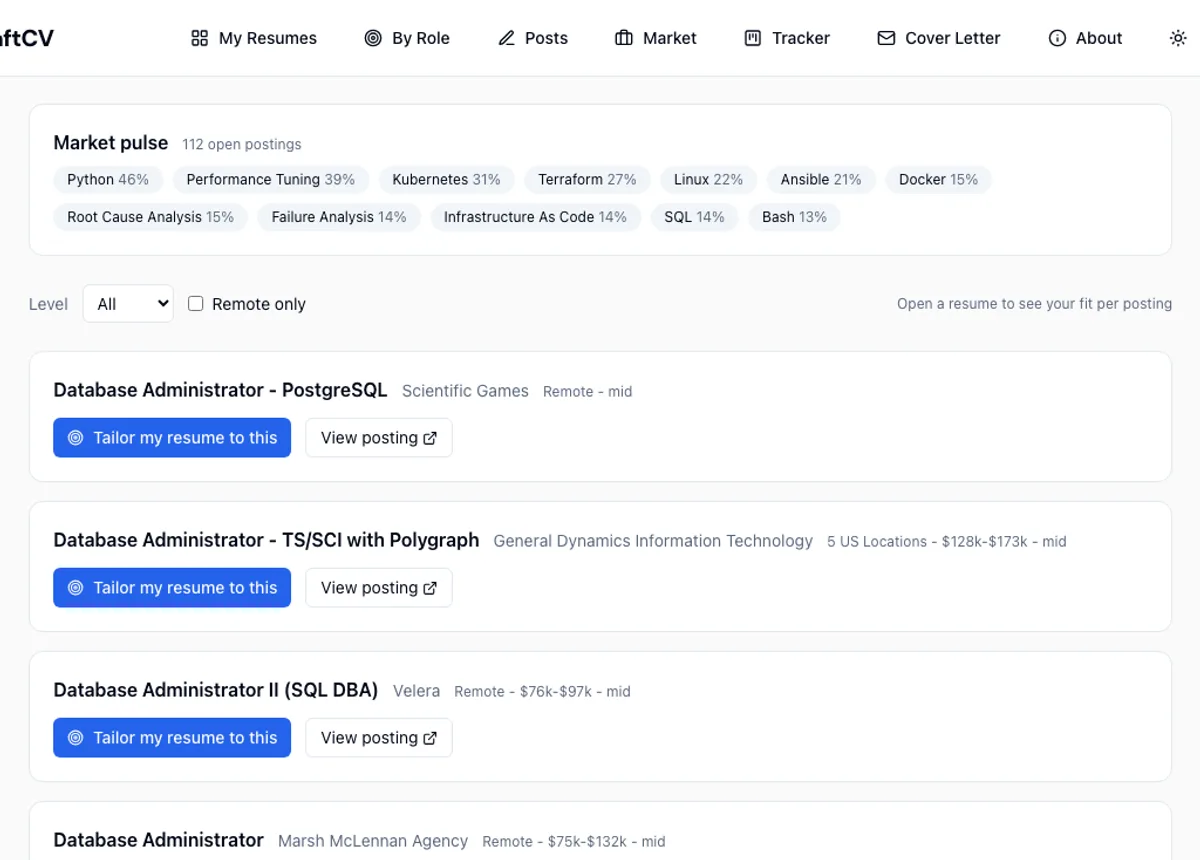View posting for General Dynamics Information Technology
Viewport: 1200px width, 860px height.
(379, 588)
